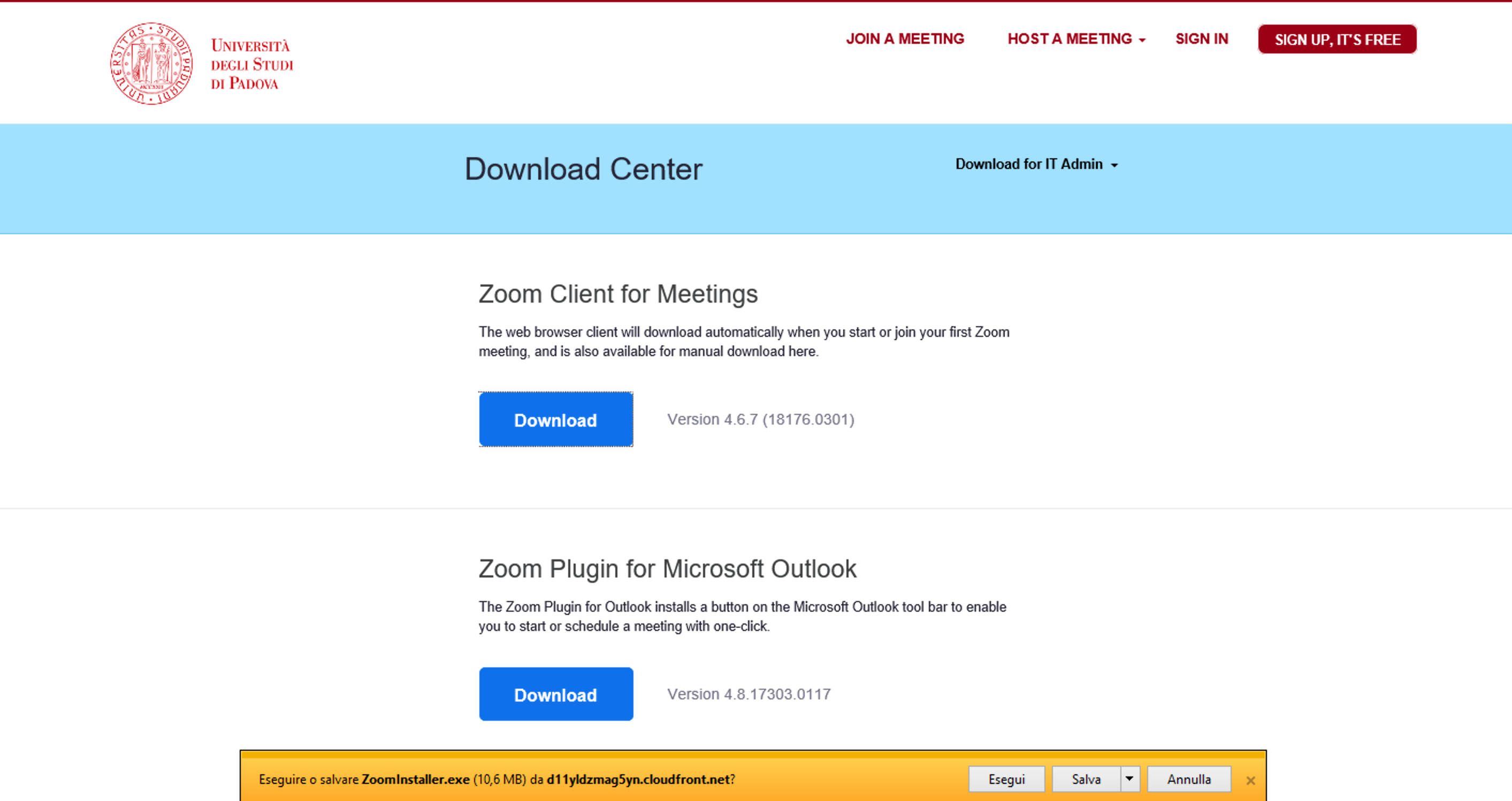Open the Salva dropdown arrow options
1512x801 pixels.
[x=1129, y=779]
